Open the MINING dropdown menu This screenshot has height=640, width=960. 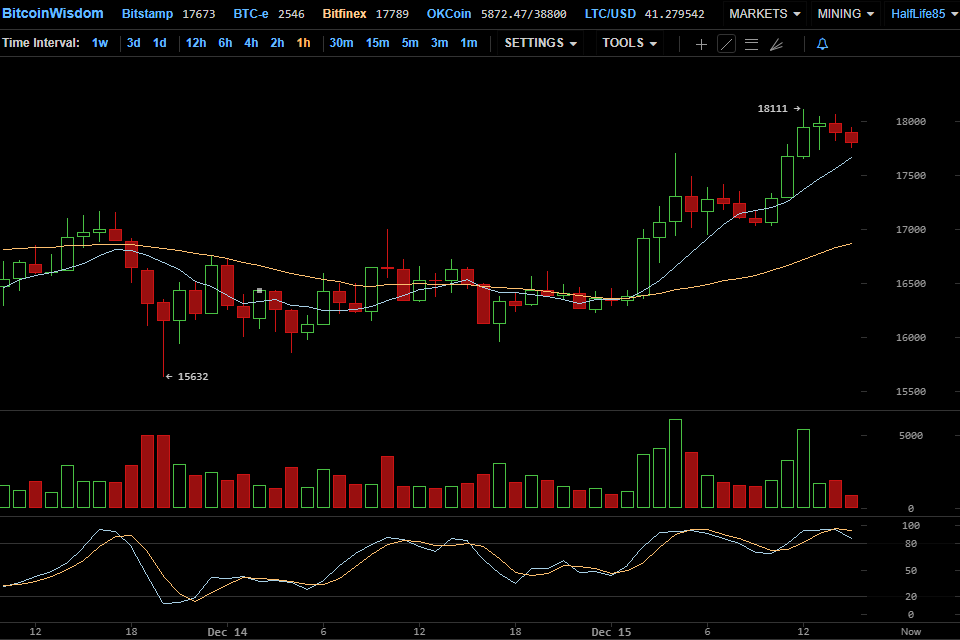(845, 14)
